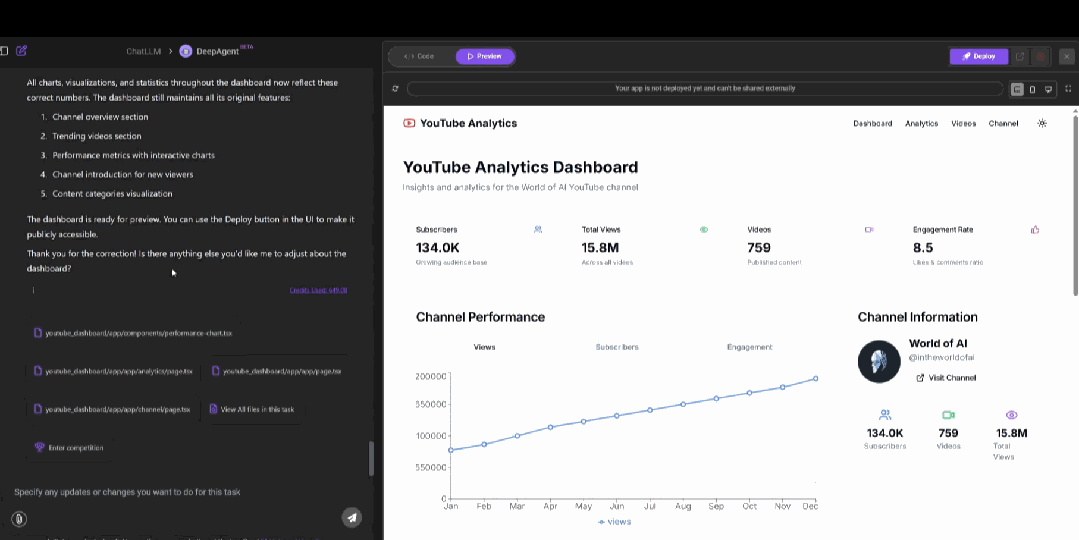
Task: Select the Subscribers chart tab
Action: click(x=617, y=347)
